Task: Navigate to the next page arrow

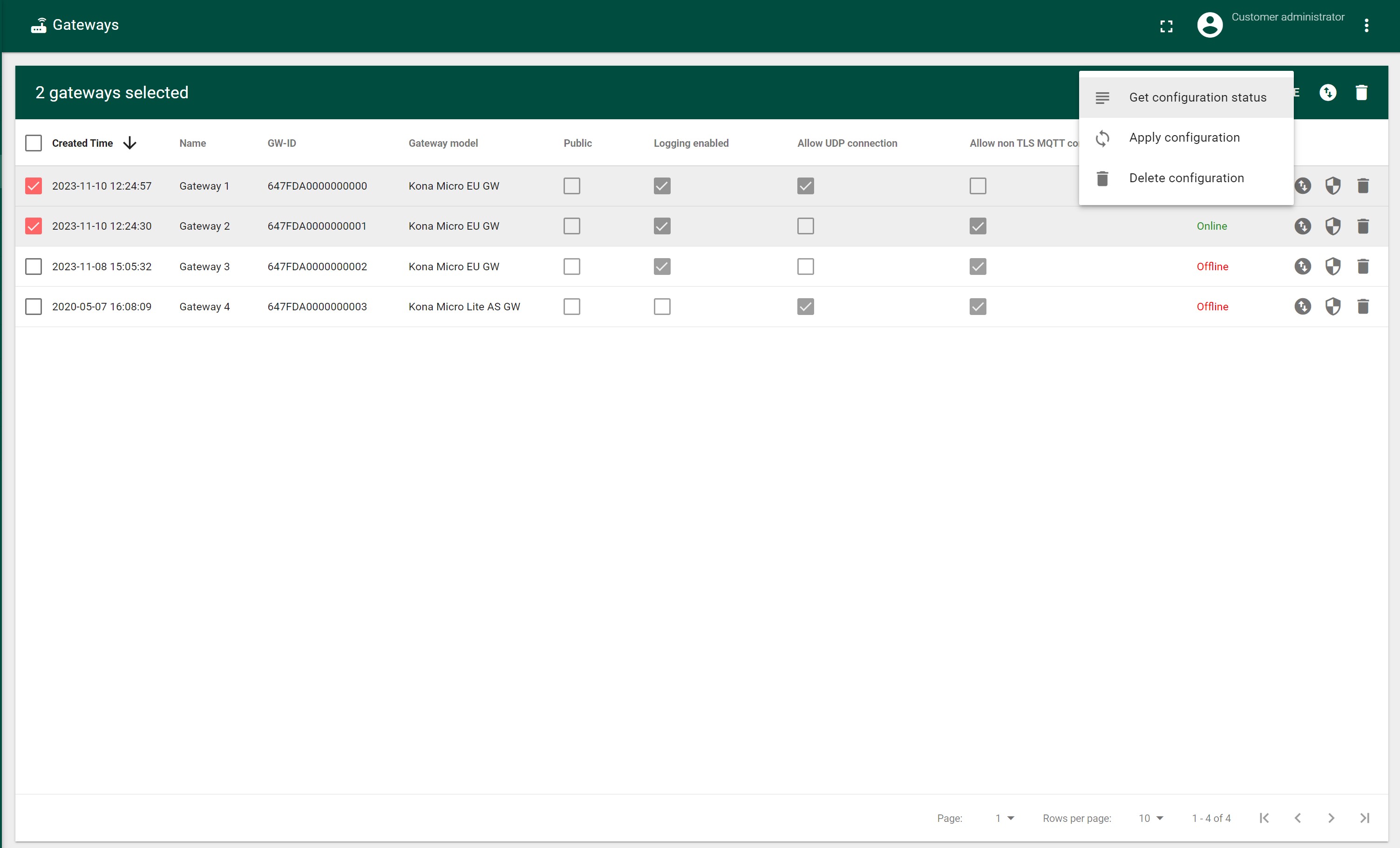Action: point(1331,818)
